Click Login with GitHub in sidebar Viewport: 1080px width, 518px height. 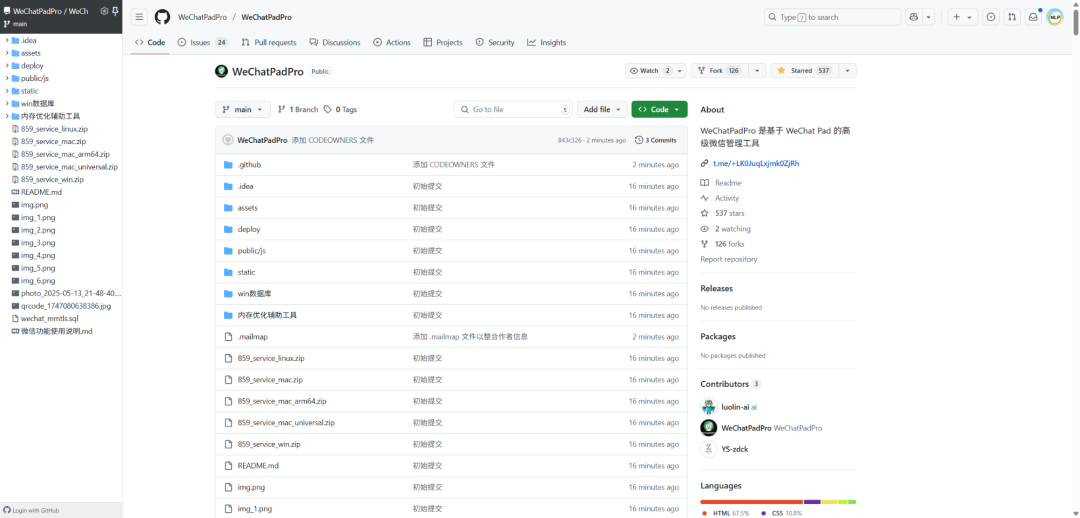[32, 510]
